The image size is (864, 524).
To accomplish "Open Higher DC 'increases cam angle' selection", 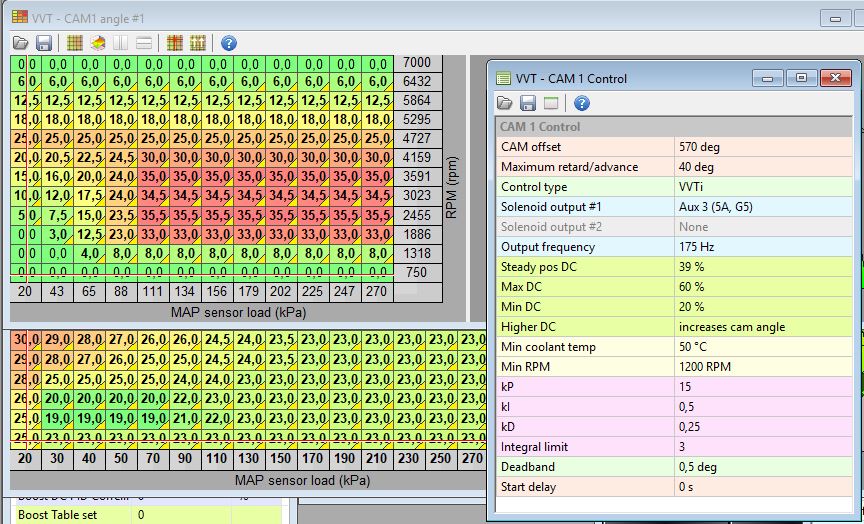I will [762, 327].
